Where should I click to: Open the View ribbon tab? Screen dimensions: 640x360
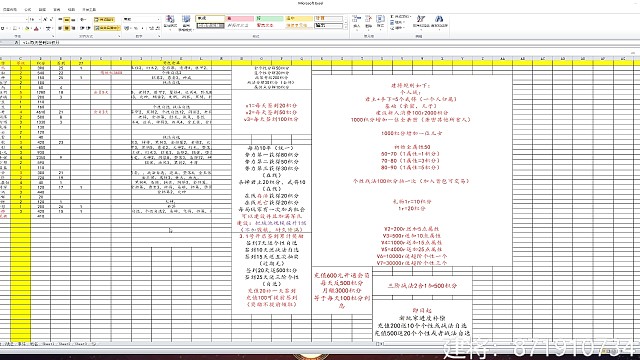[71, 9]
